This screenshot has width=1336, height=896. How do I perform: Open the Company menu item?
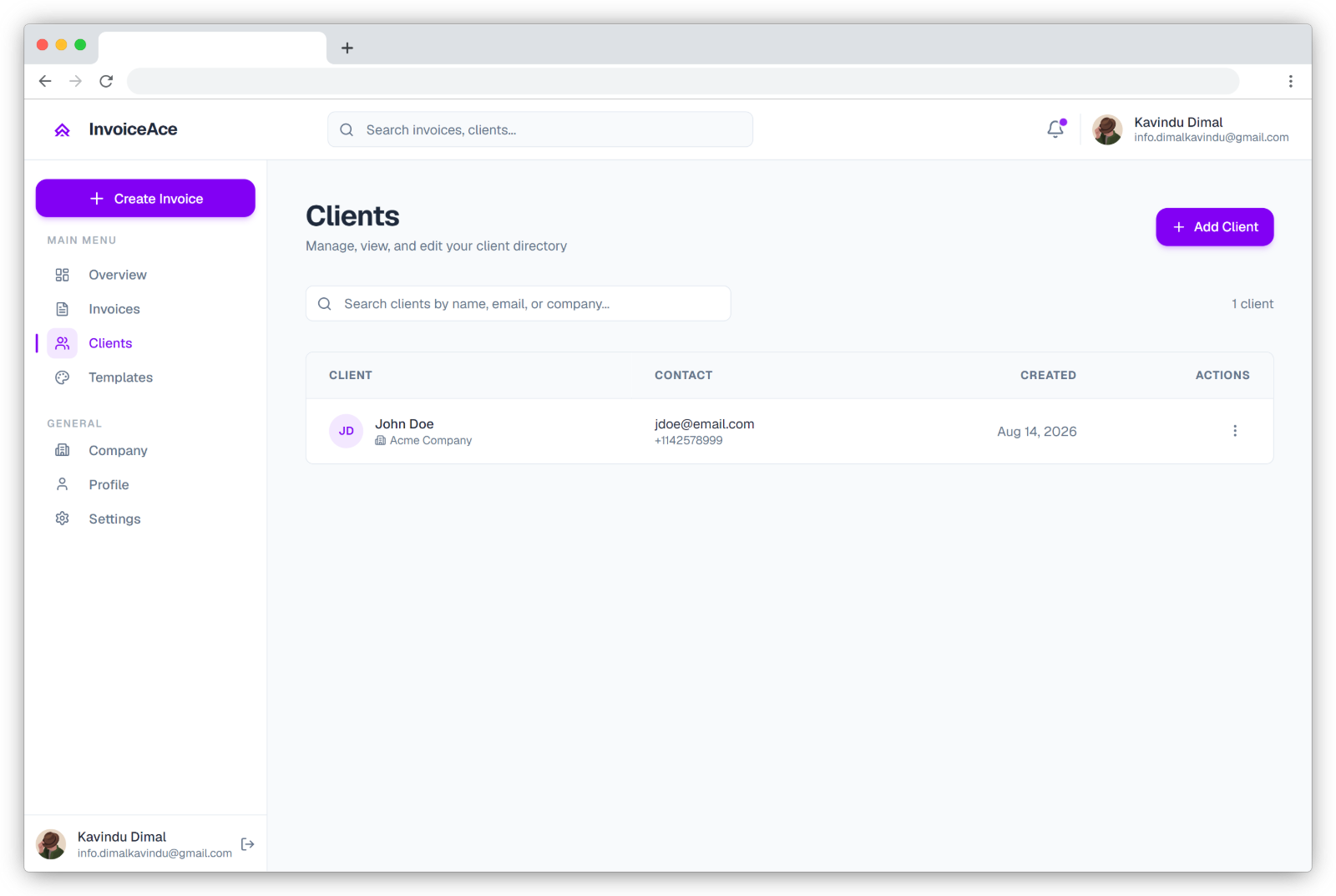click(145, 450)
